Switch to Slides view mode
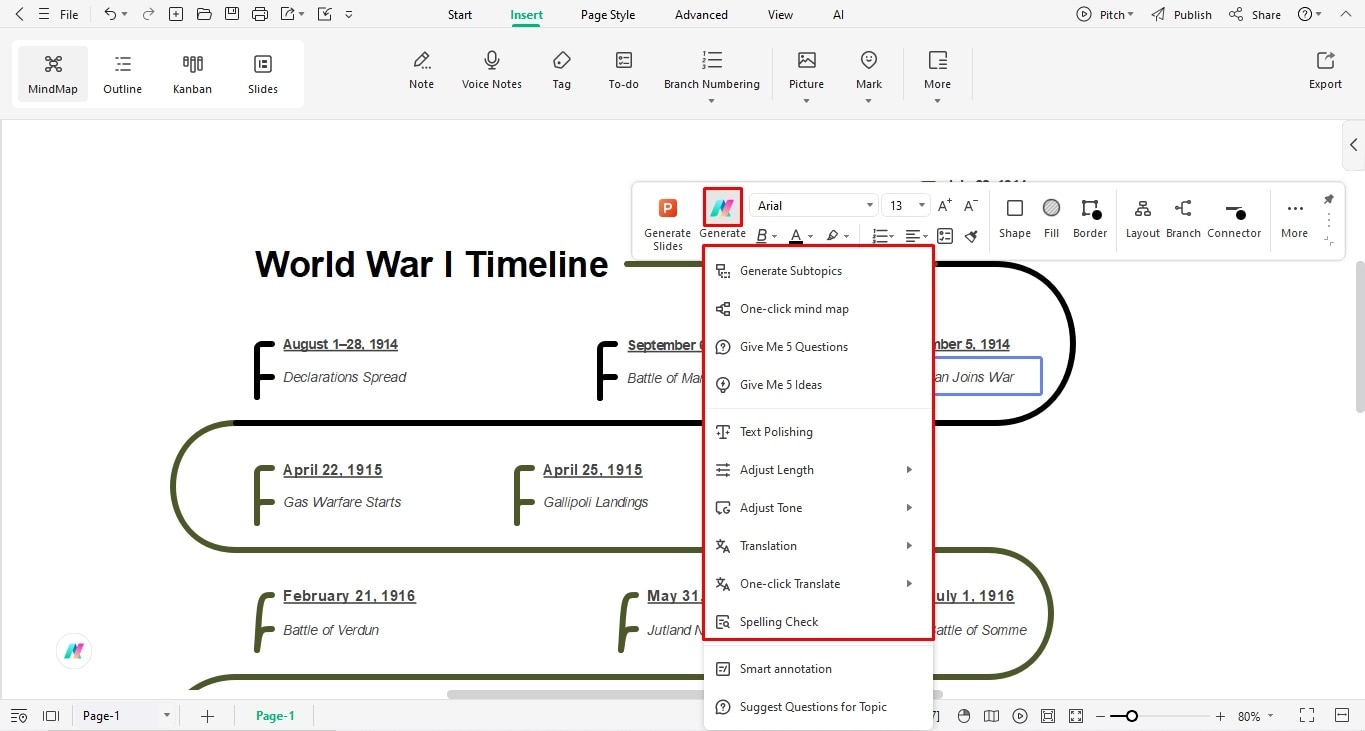This screenshot has height=731, width=1365. click(263, 74)
